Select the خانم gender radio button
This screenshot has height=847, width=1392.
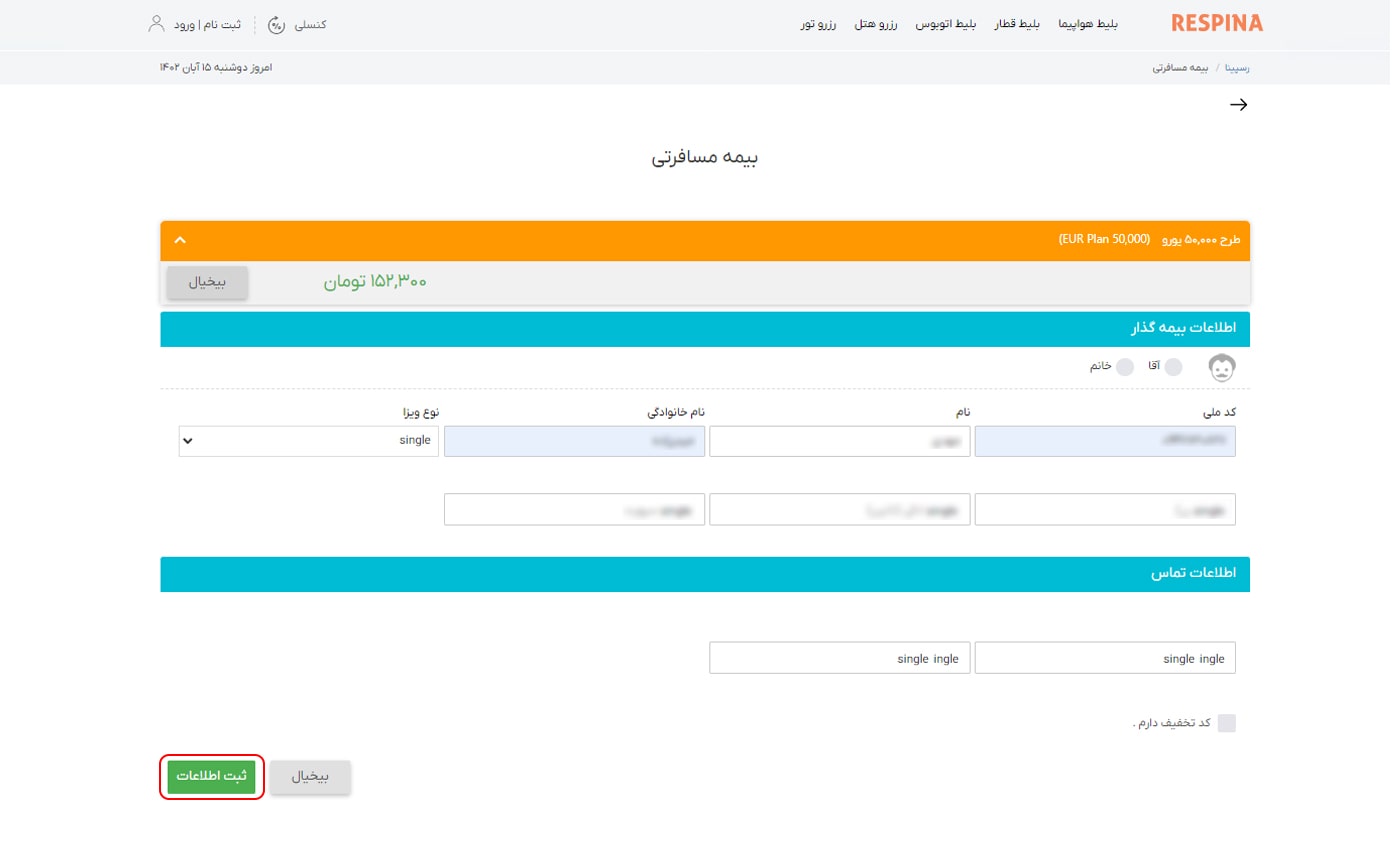1125,367
